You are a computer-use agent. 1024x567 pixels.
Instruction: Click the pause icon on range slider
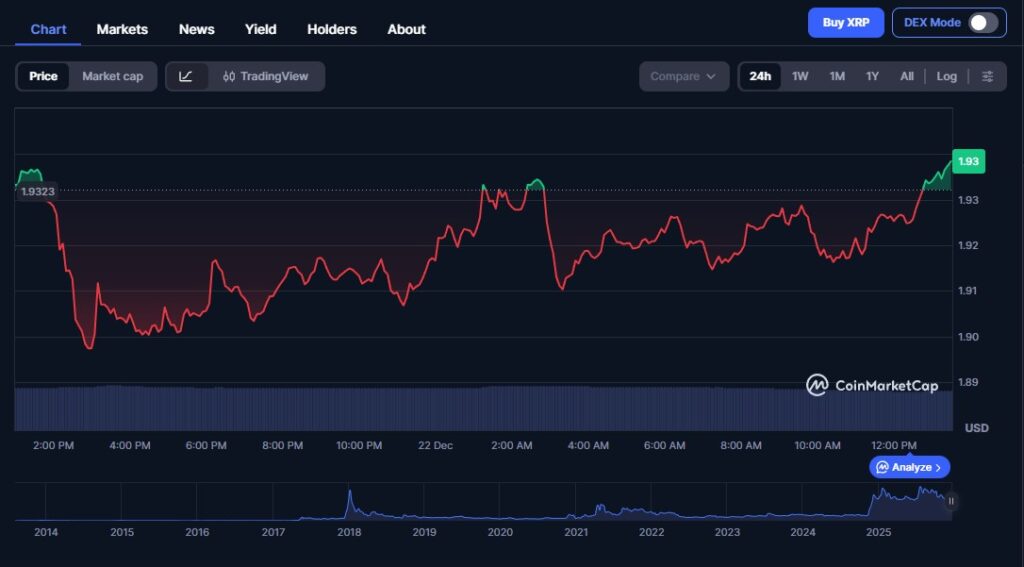pyautogui.click(x=951, y=501)
